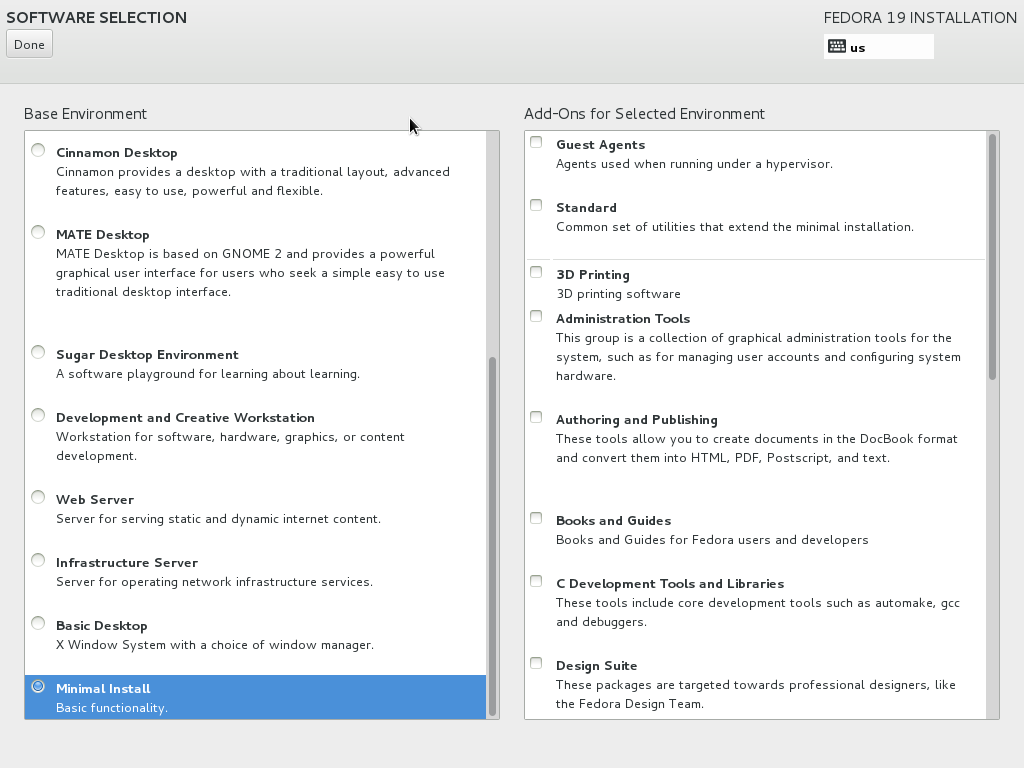Pick Development and Creative Workstation
Image resolution: width=1024 pixels, height=768 pixels.
[37, 414]
